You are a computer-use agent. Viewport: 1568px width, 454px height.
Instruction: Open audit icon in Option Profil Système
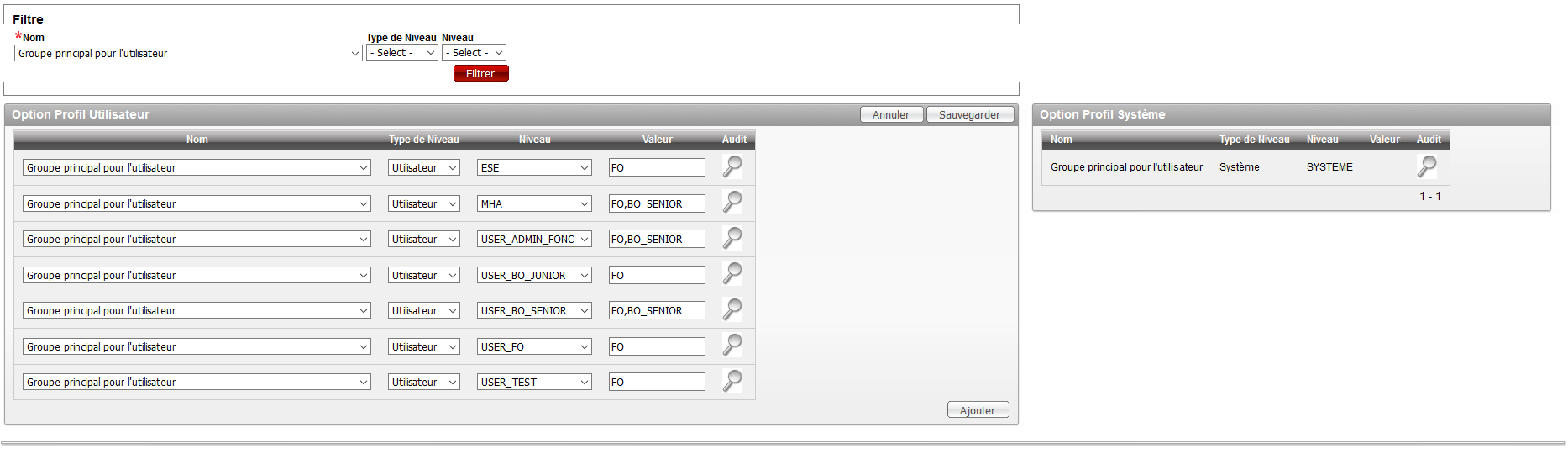click(x=1426, y=166)
